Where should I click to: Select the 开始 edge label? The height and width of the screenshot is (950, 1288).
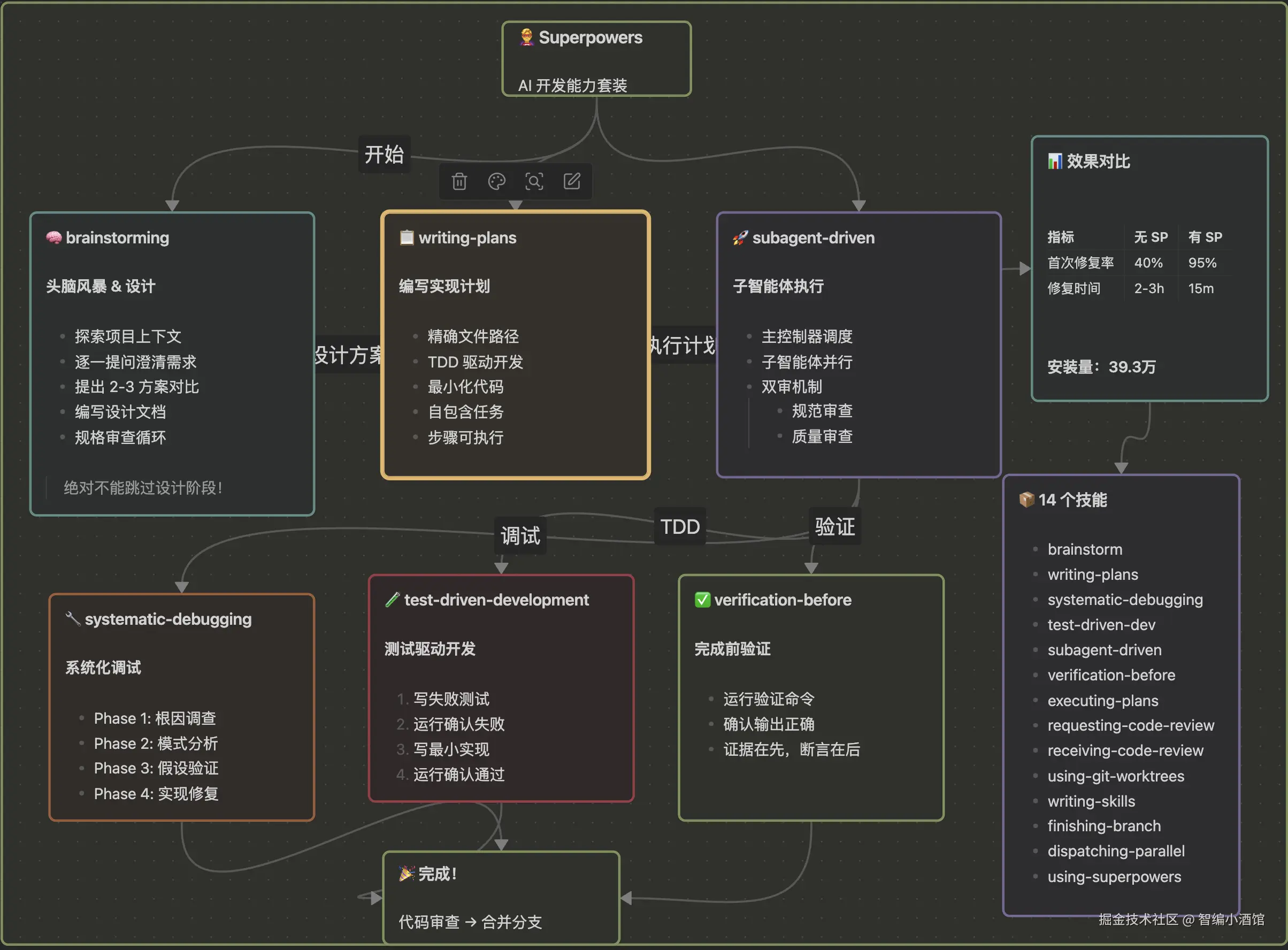(x=384, y=154)
